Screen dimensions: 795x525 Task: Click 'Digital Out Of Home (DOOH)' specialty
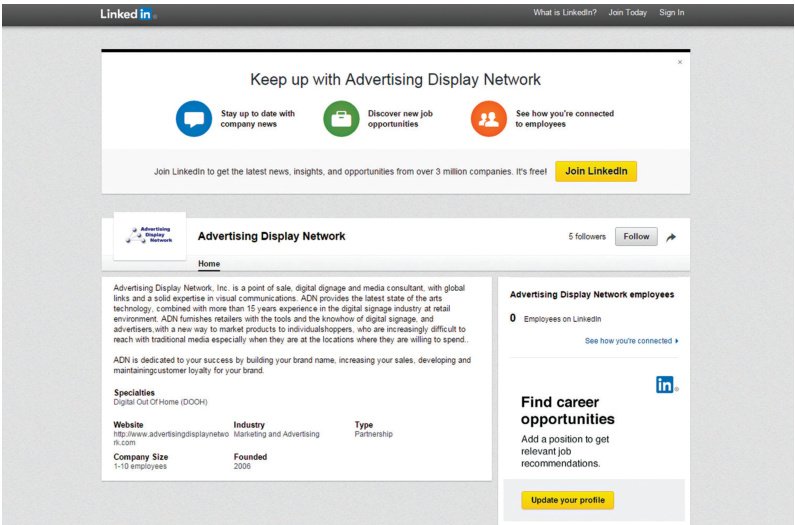(160, 402)
